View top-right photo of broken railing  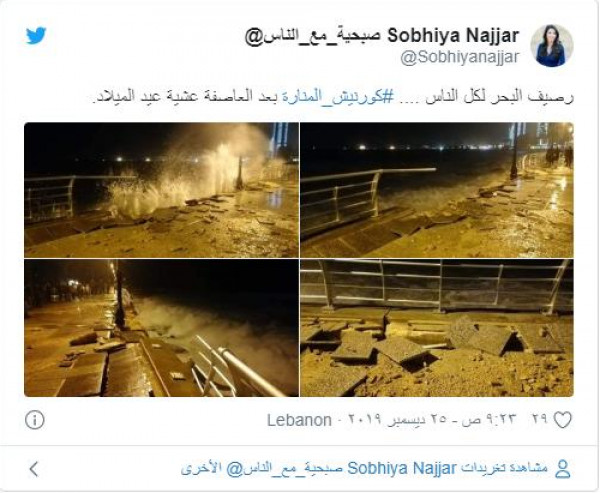point(437,190)
